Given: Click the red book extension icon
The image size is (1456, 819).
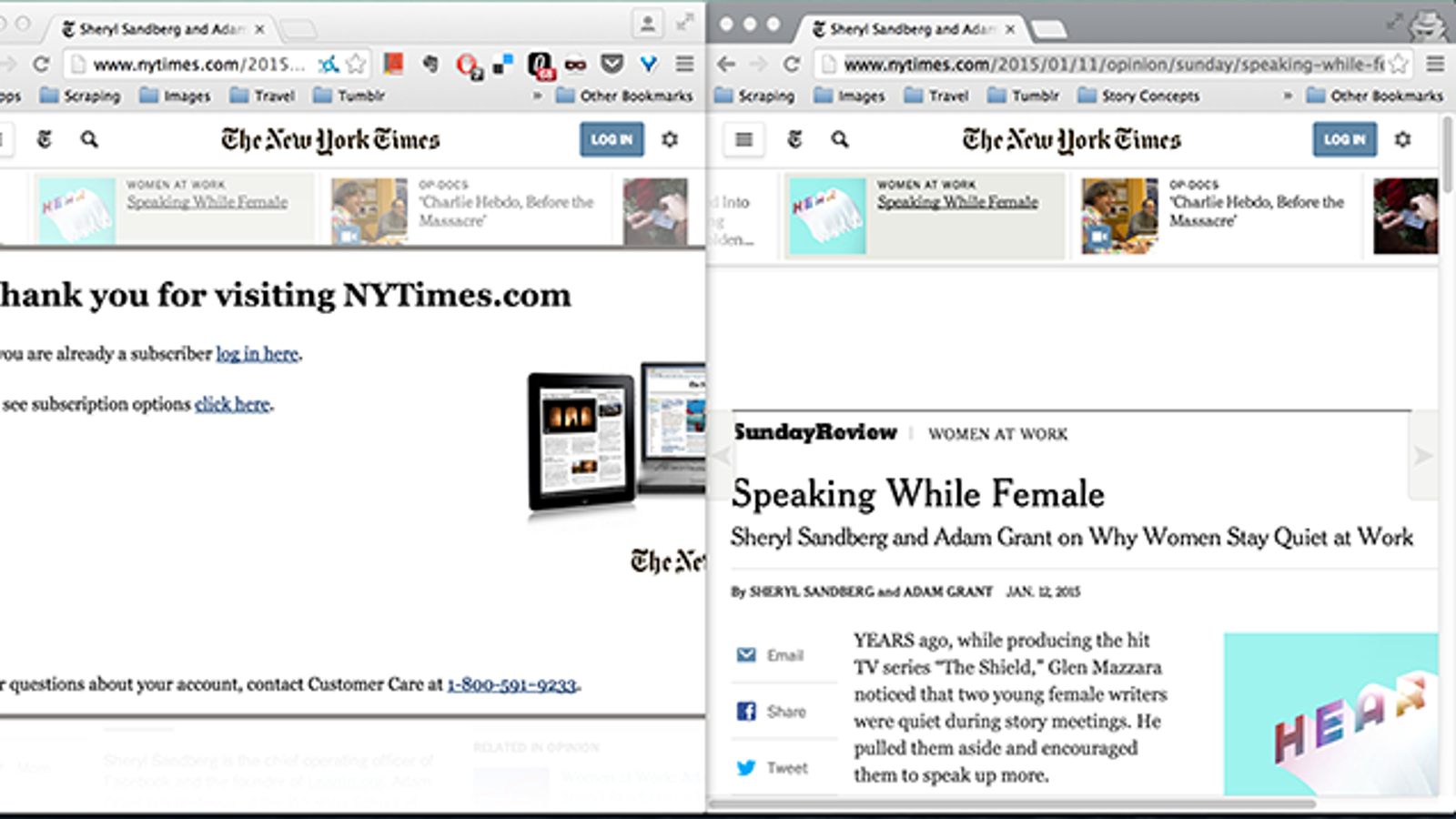Looking at the screenshot, I should pyautogui.click(x=393, y=64).
